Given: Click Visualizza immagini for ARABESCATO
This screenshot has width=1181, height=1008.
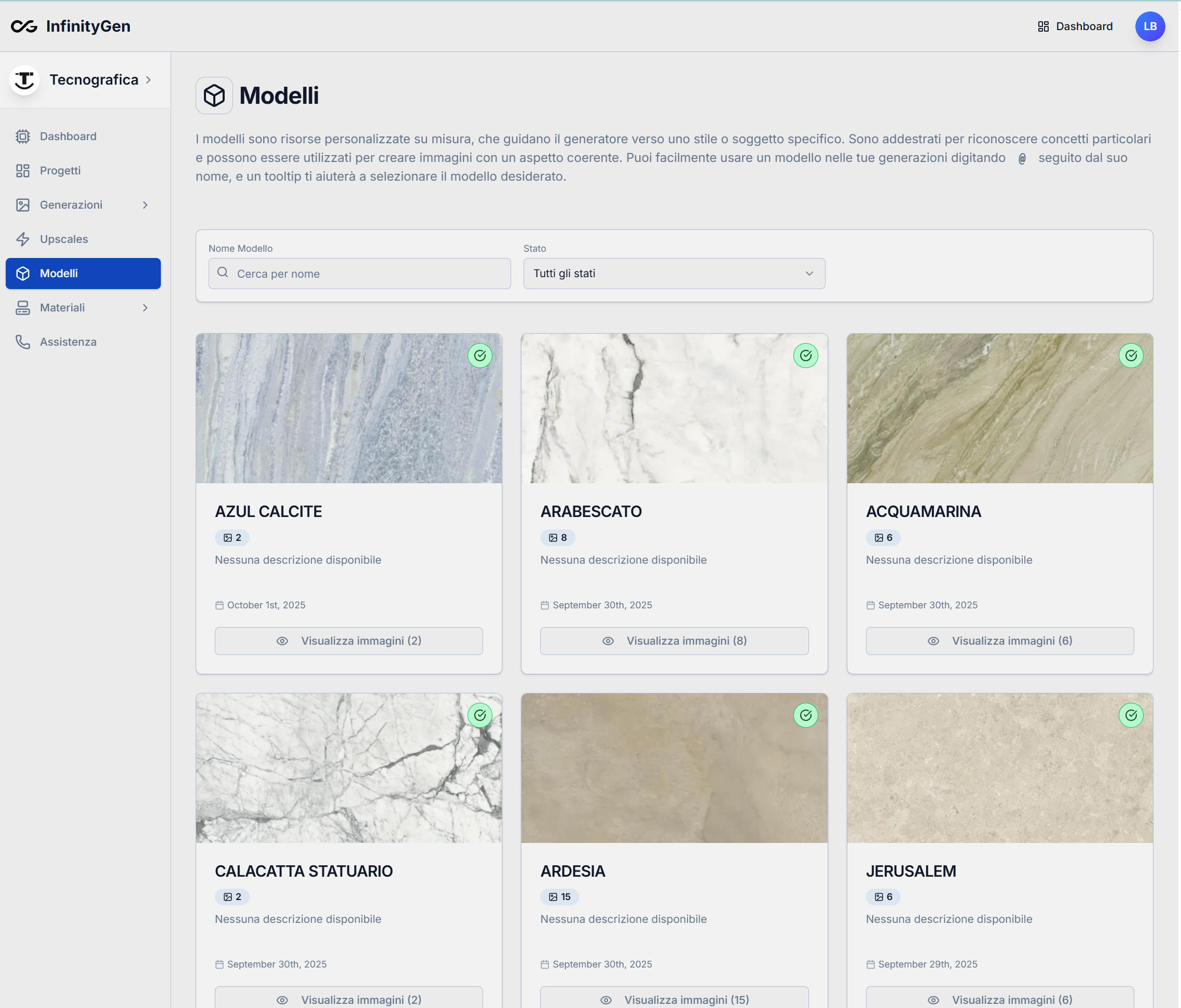Looking at the screenshot, I should [x=674, y=641].
